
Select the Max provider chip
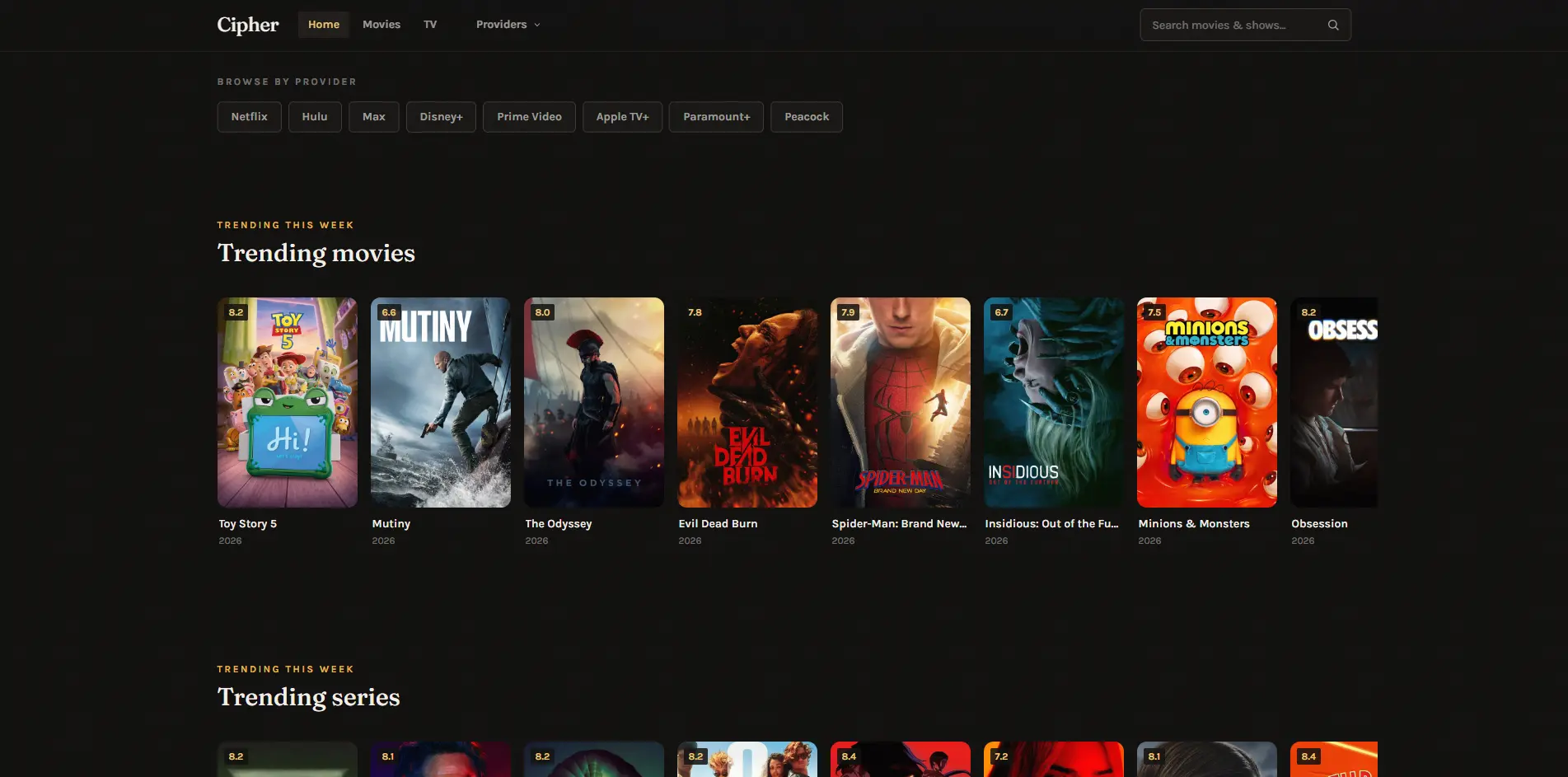pos(374,117)
